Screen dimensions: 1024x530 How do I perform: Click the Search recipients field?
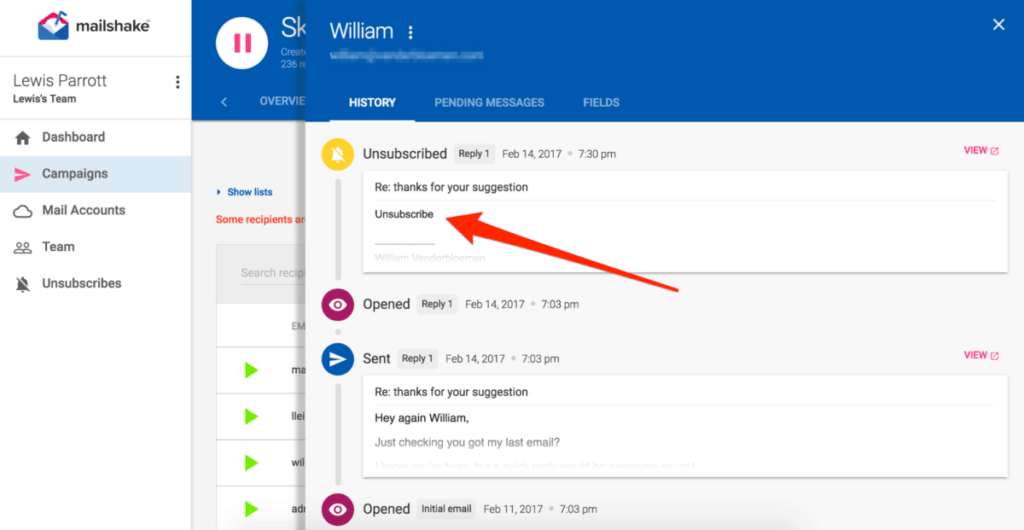(x=273, y=273)
